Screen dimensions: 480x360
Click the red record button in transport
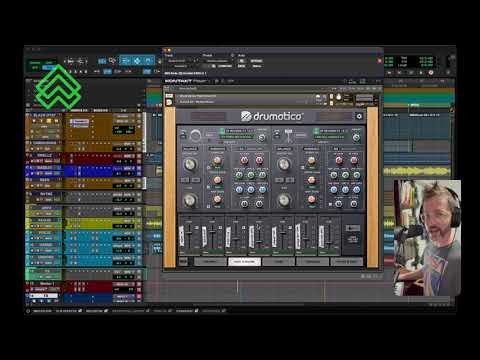coord(431,72)
